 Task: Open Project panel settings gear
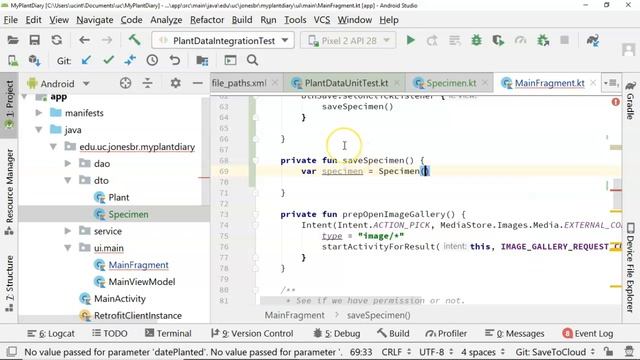tap(176, 83)
